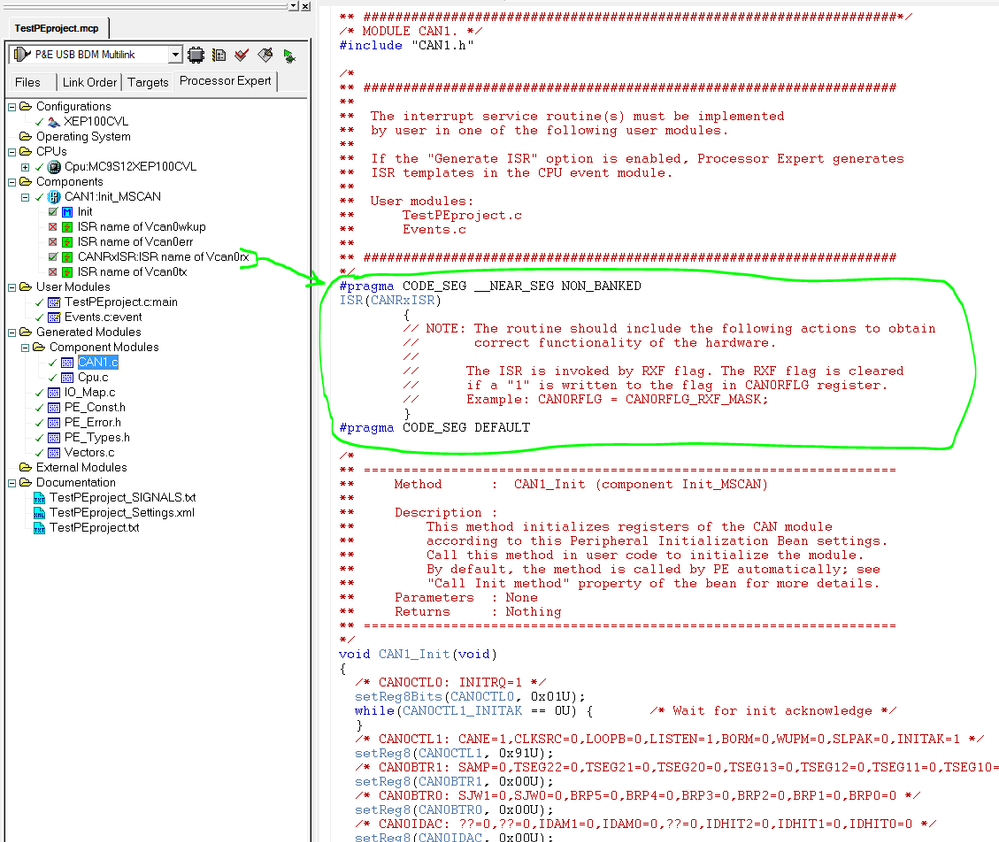
Task: Click the PE_Const.h file icon
Action: [x=54, y=408]
